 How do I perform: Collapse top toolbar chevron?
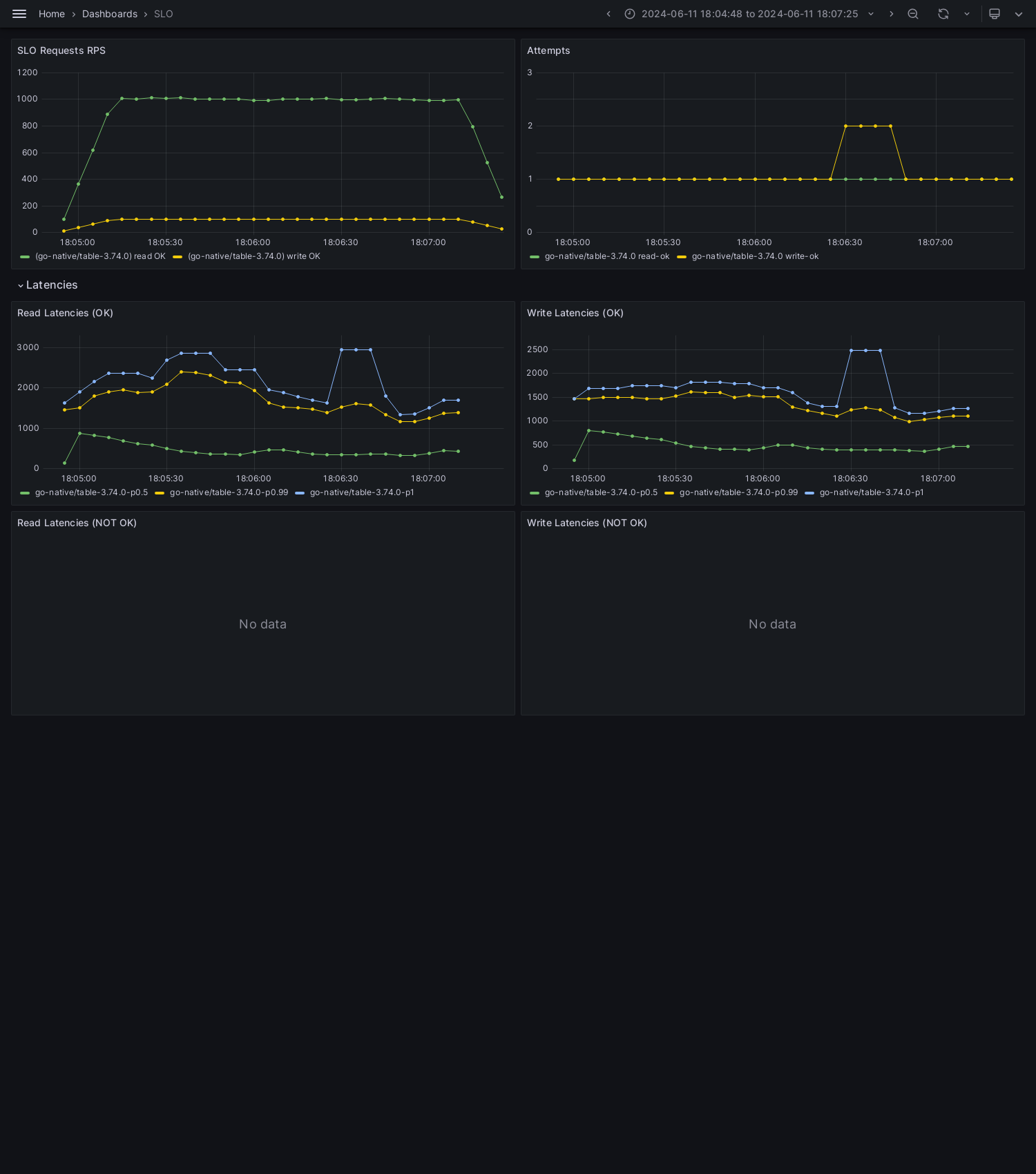pos(1019,14)
